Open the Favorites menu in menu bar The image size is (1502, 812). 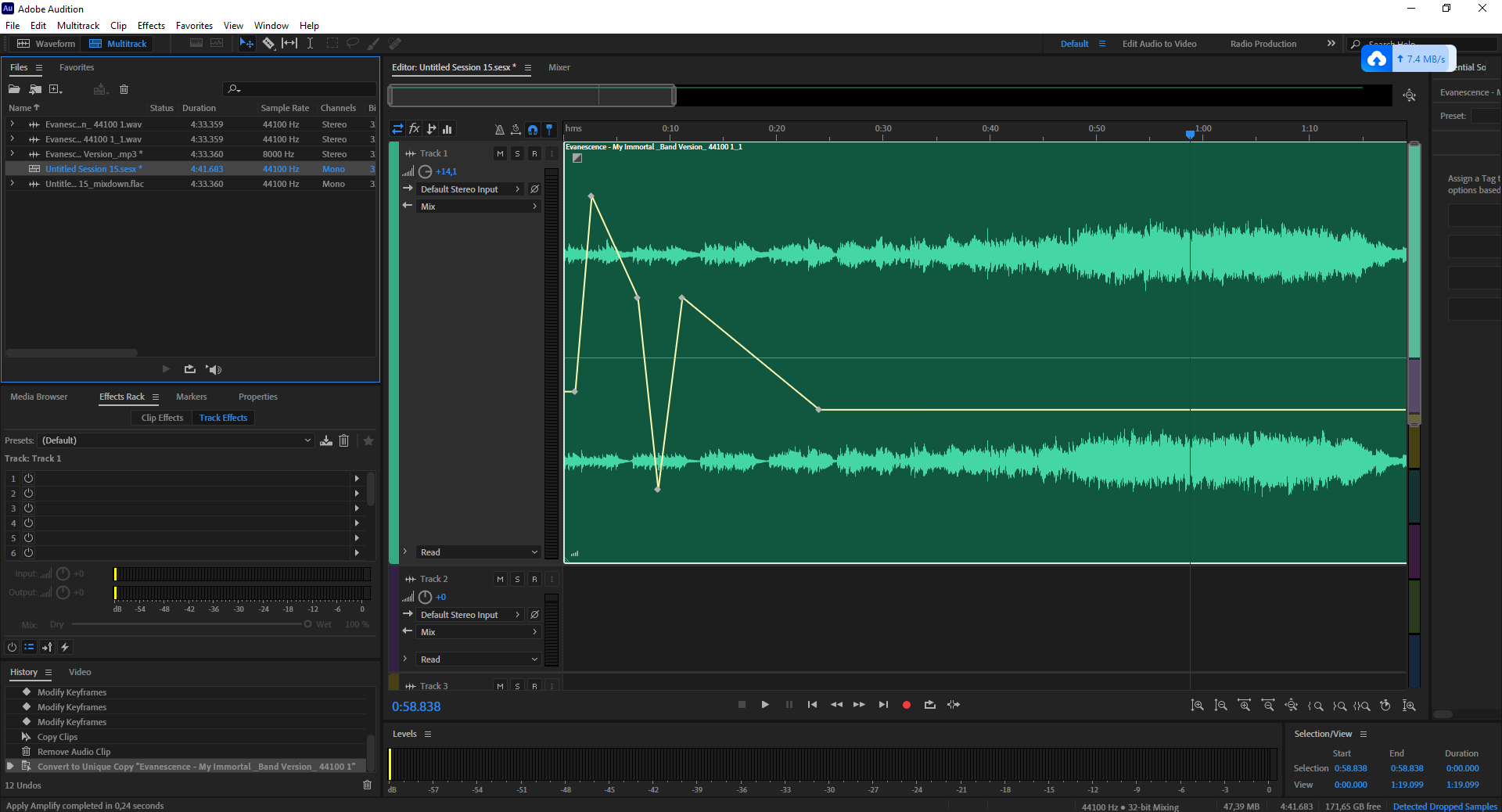click(x=194, y=26)
